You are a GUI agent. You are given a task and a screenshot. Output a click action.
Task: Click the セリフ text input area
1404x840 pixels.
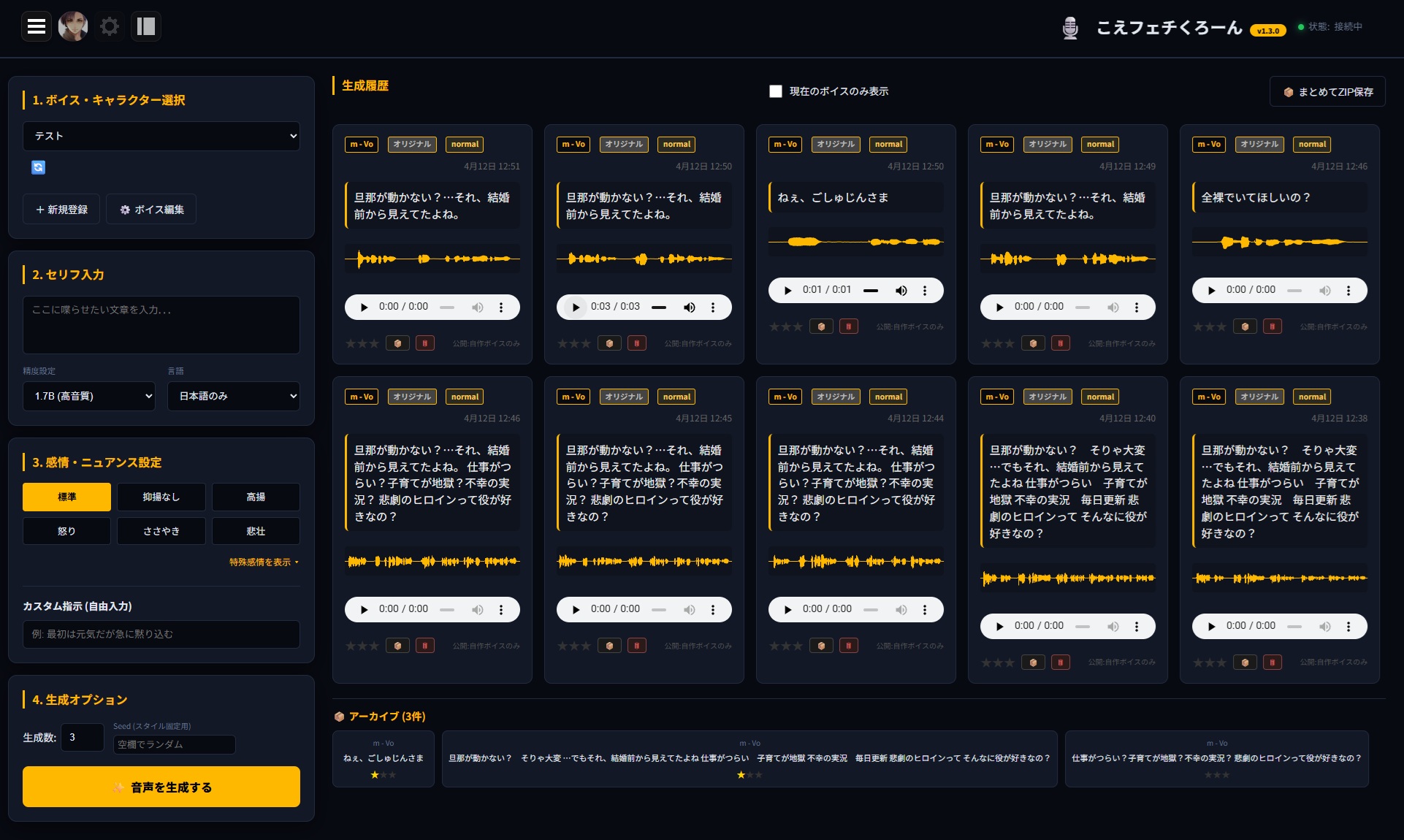click(x=161, y=324)
